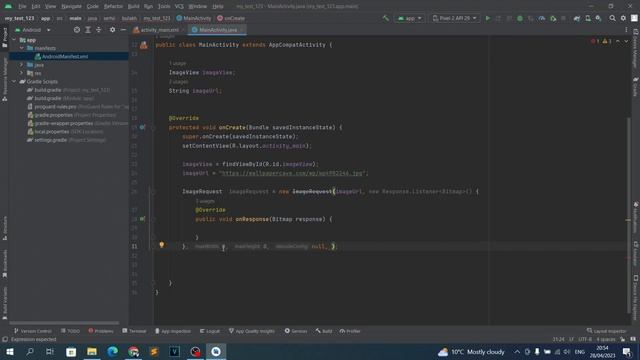The image size is (640, 360).
Task: Click onCreate breadcrumb in navigation bar
Action: pos(231,18)
